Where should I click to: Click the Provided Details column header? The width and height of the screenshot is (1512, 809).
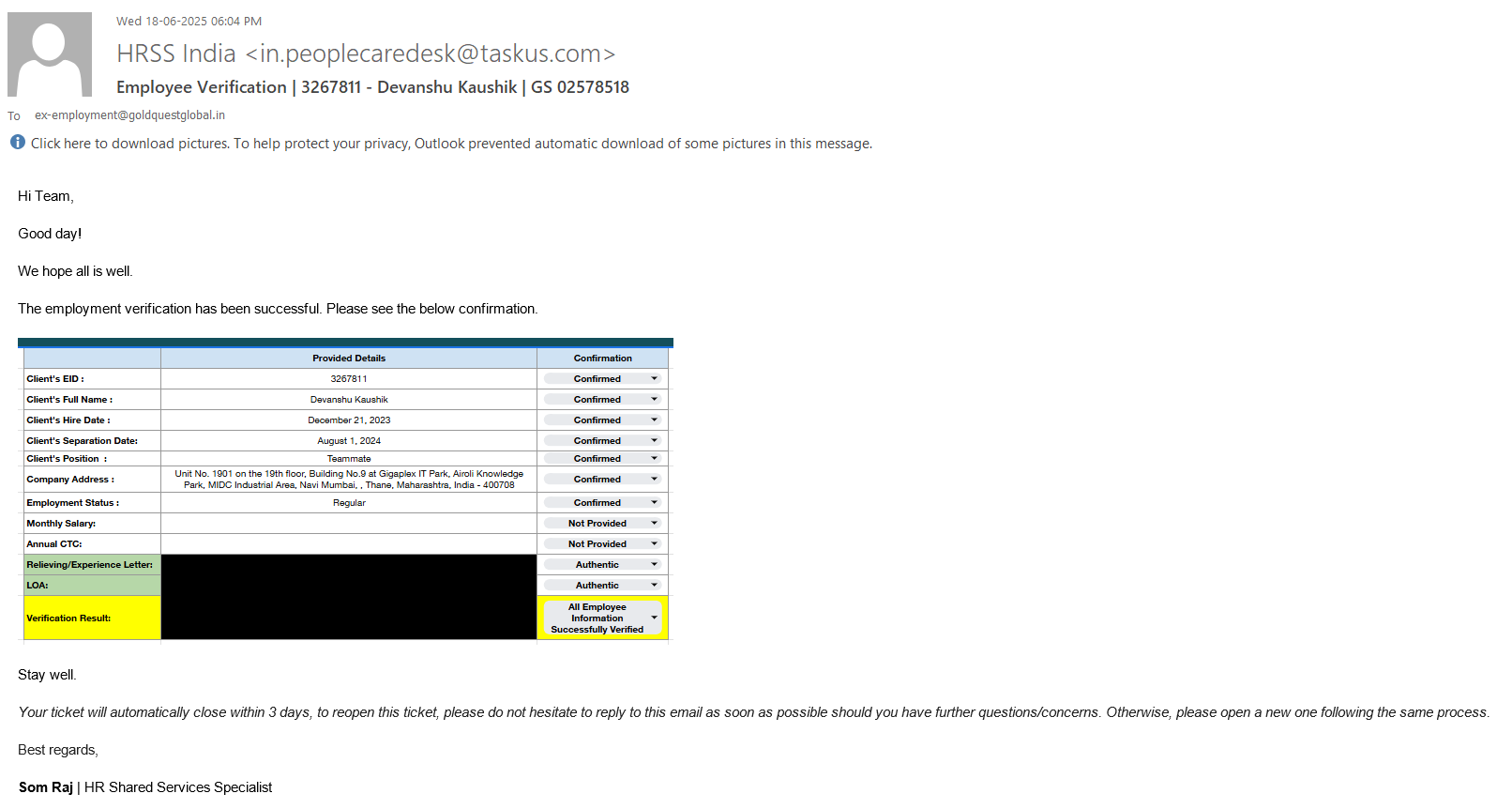349,359
